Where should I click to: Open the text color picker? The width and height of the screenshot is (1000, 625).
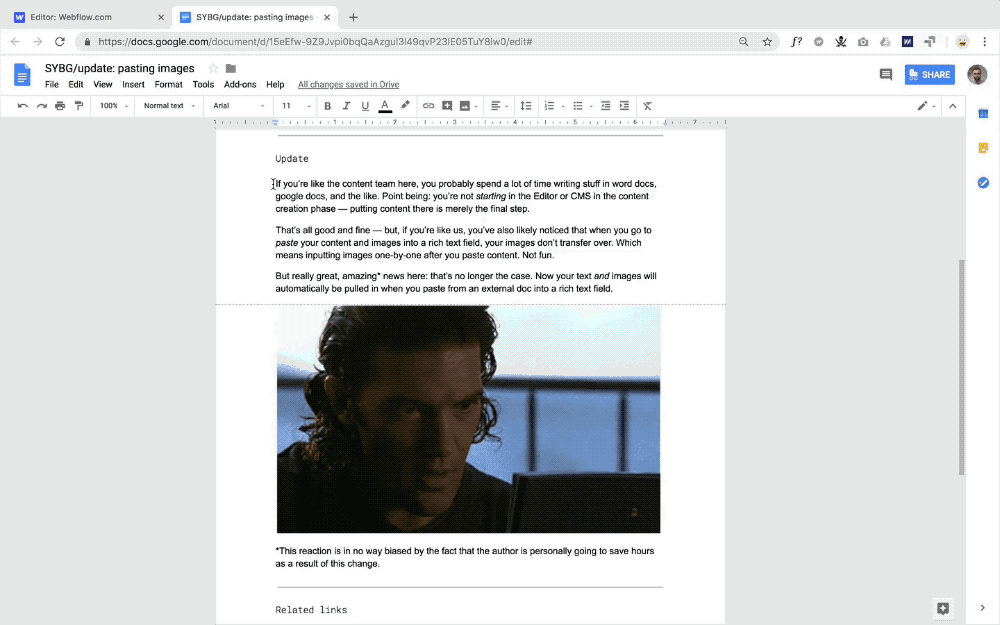385,106
